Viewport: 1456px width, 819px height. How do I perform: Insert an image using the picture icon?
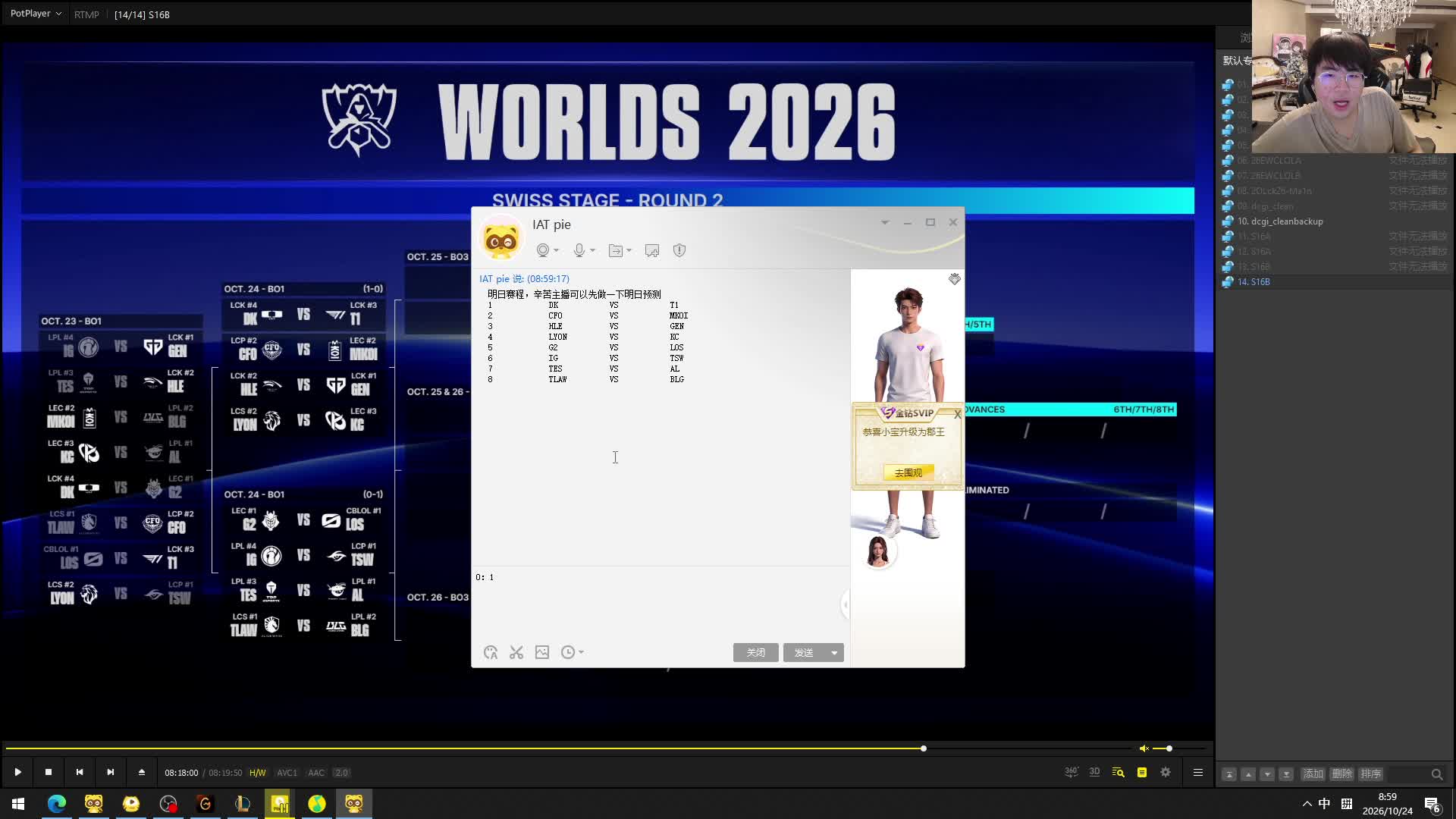pos(542,652)
